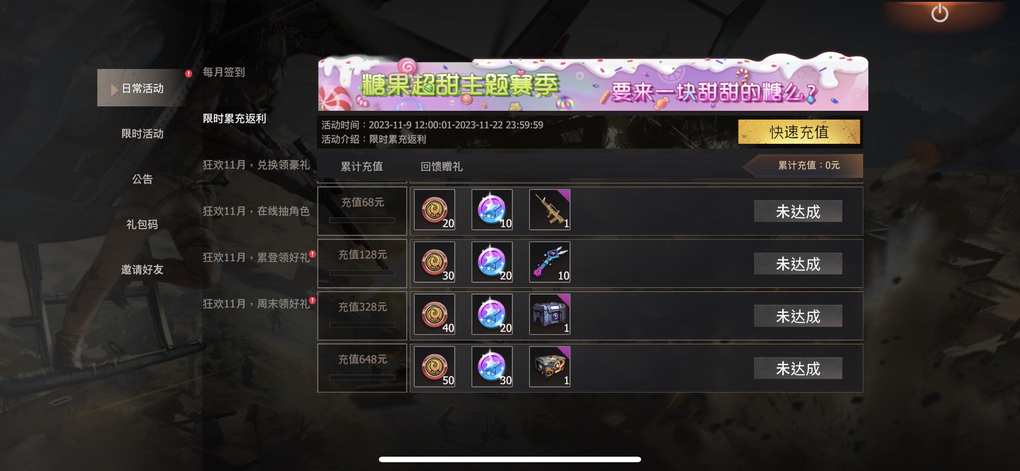This screenshot has height=471, width=1020.
Task: Tap the gold trimmed crate in 648元 row
Action: click(550, 367)
